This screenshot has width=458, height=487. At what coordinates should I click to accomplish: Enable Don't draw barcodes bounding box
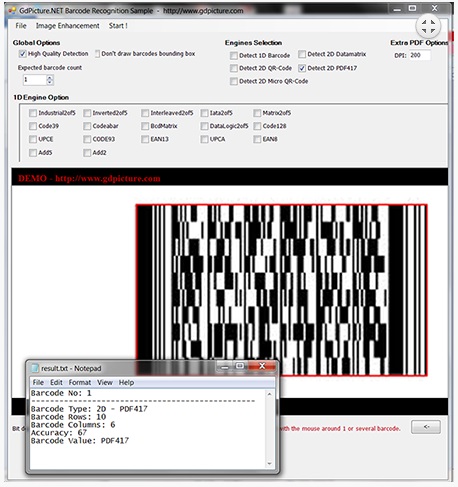pyautogui.click(x=97, y=54)
